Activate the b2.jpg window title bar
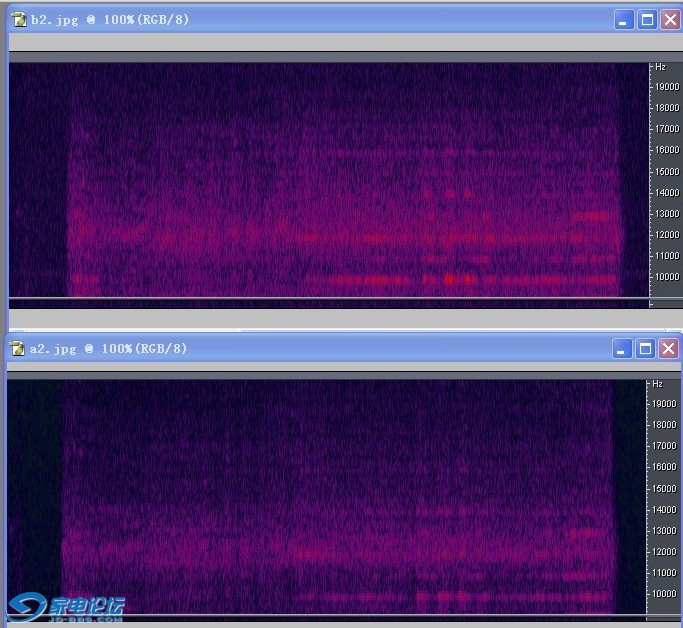Image resolution: width=683 pixels, height=628 pixels. (350, 20)
